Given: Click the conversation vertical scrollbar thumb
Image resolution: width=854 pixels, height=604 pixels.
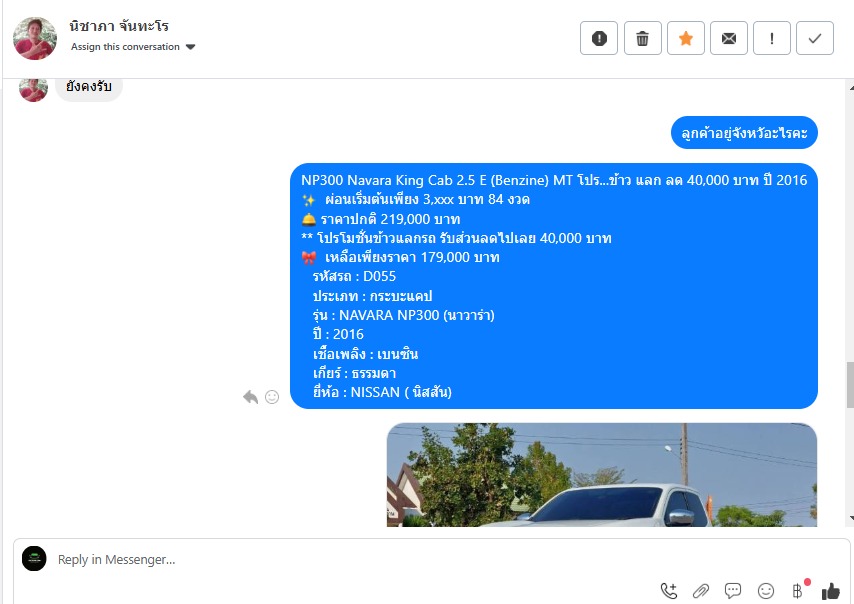Looking at the screenshot, I should [850, 385].
